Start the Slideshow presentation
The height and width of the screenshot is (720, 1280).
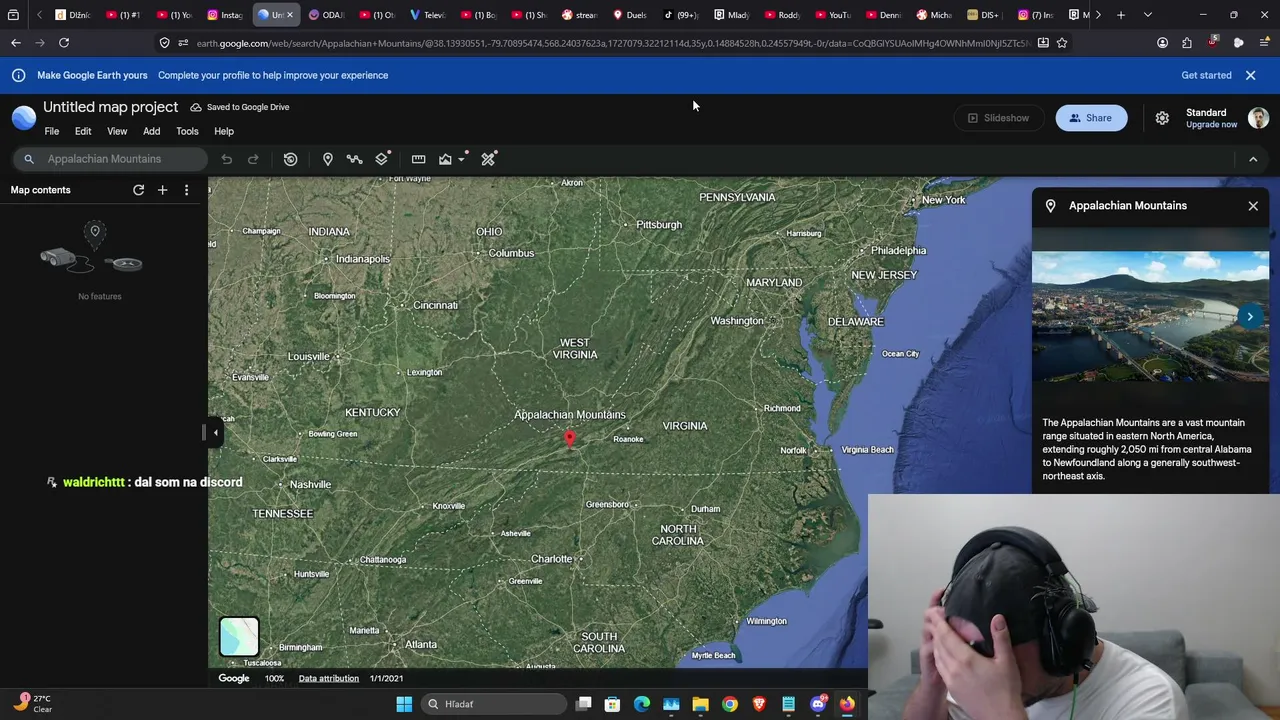(998, 118)
